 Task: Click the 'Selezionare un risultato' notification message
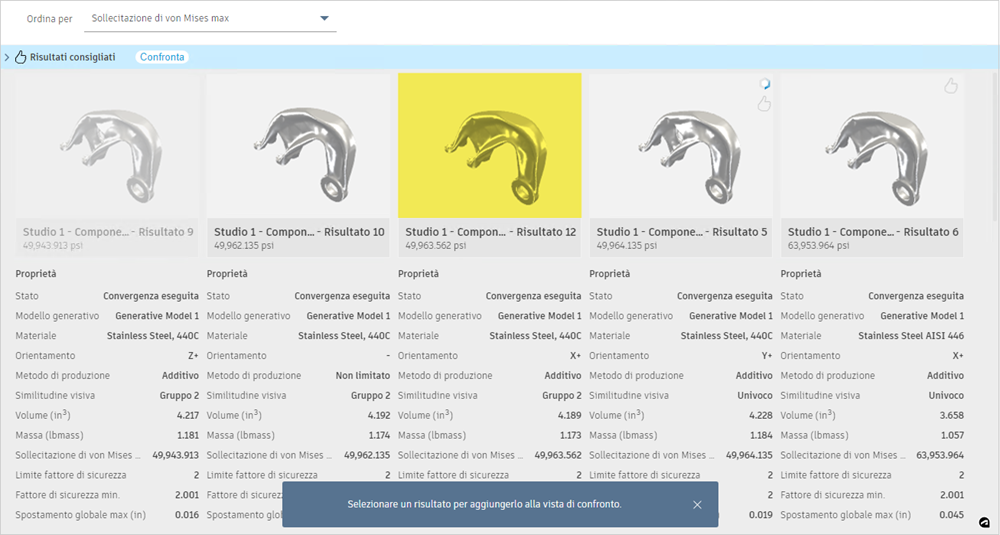(x=484, y=504)
